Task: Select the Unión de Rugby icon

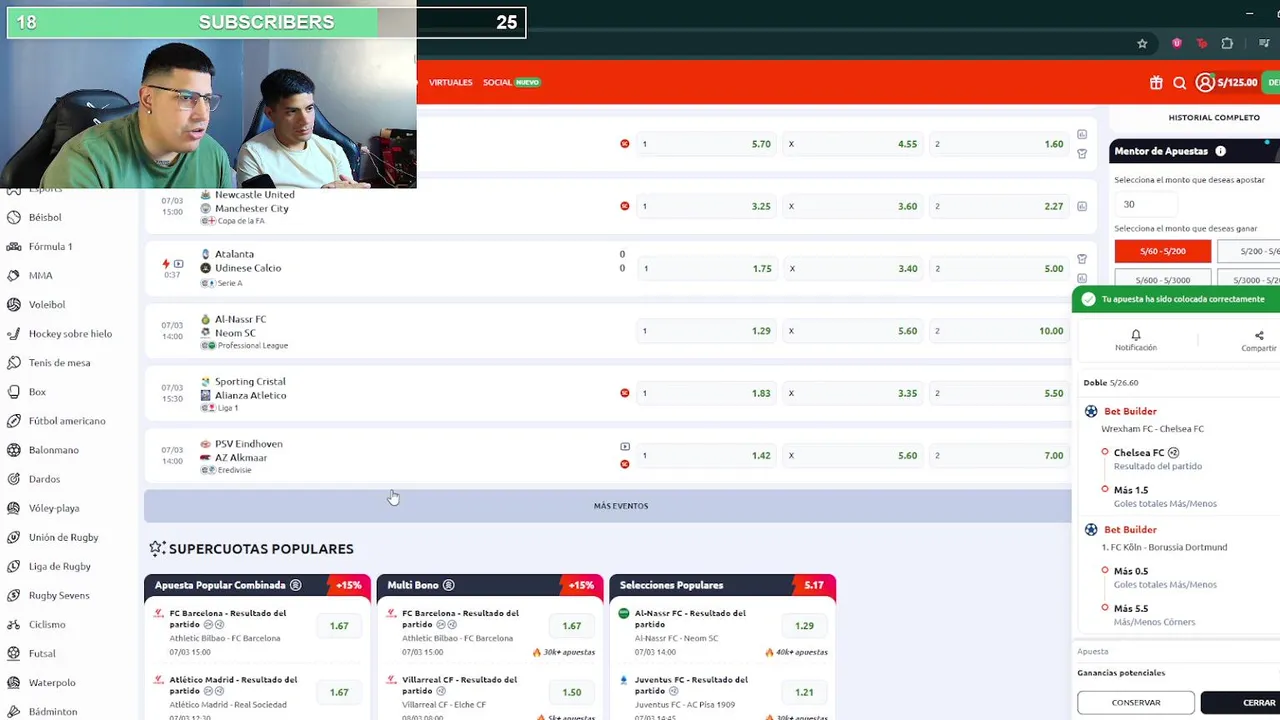Action: pyautogui.click(x=13, y=537)
